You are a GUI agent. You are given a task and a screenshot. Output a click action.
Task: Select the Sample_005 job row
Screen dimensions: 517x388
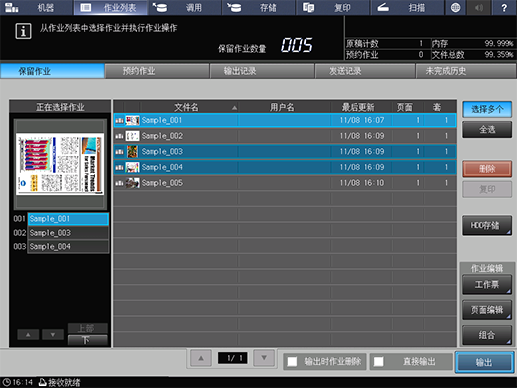[285, 183]
